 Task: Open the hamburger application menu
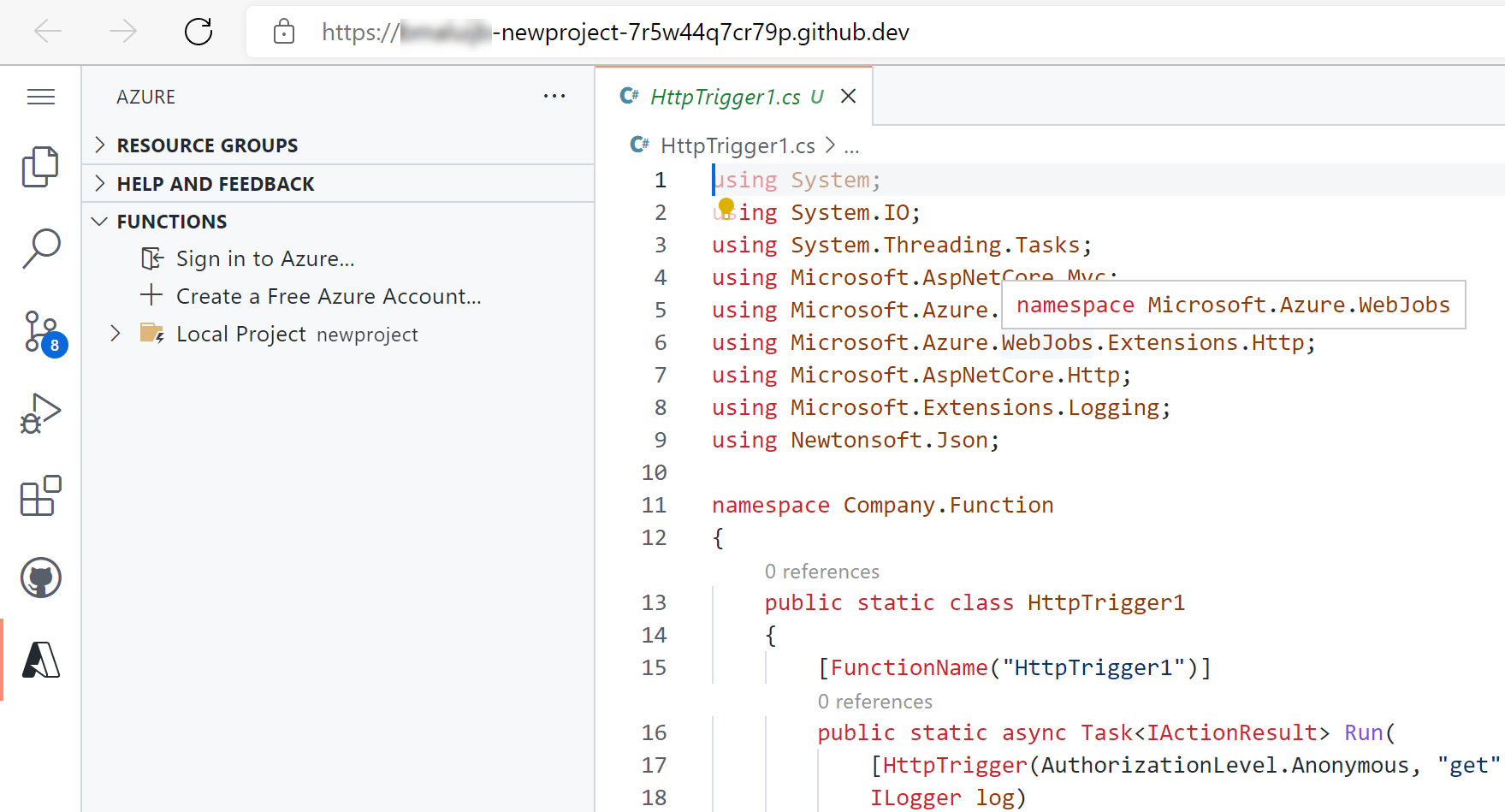coord(41,97)
